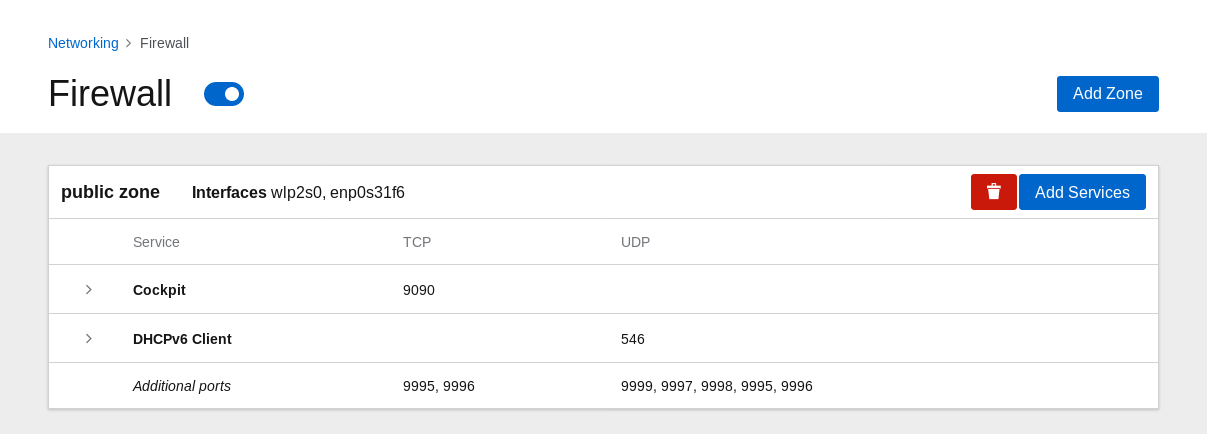
Task: Click the breadcrumb separator chevron icon
Action: tap(129, 43)
